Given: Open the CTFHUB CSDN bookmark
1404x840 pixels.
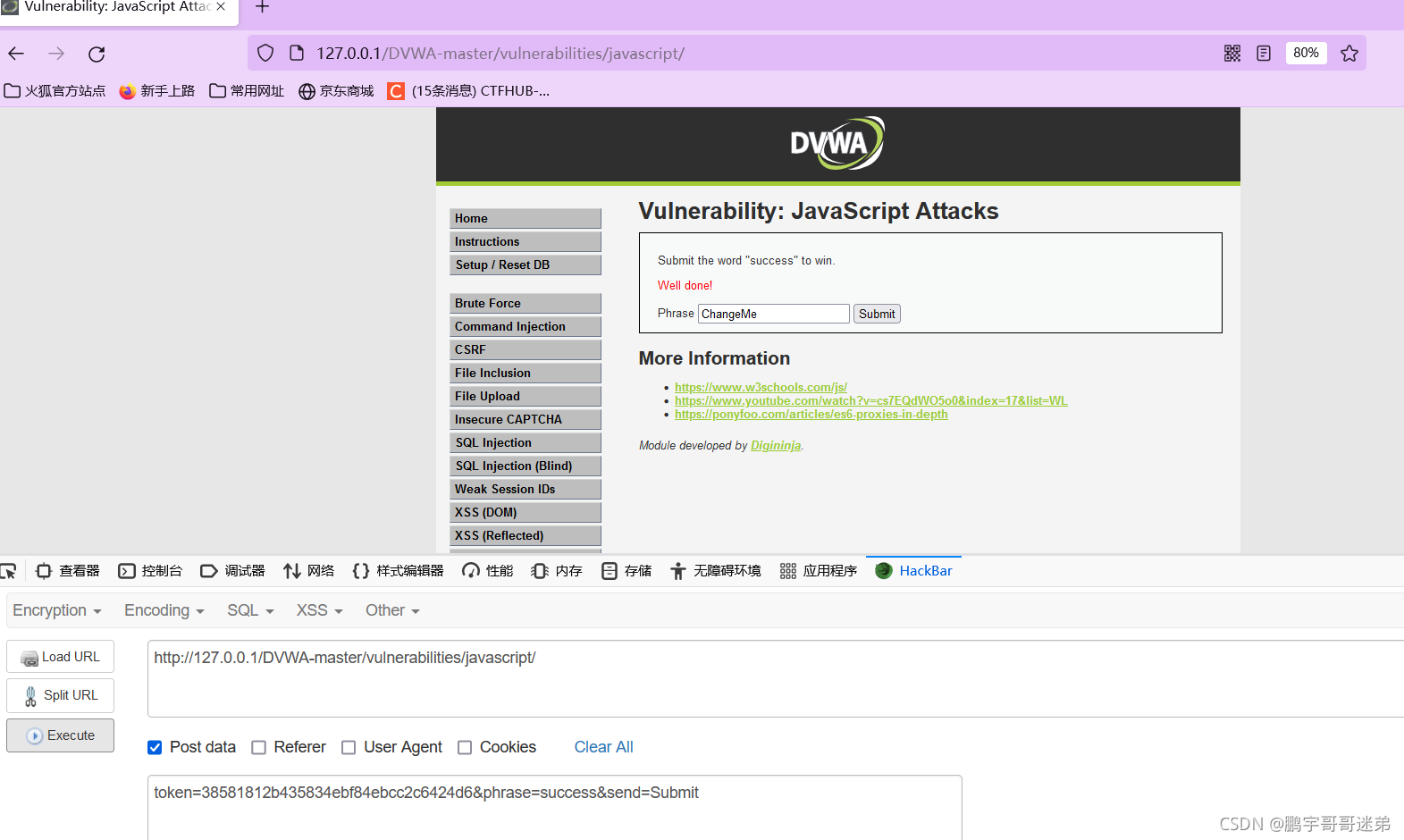Looking at the screenshot, I should tap(468, 91).
